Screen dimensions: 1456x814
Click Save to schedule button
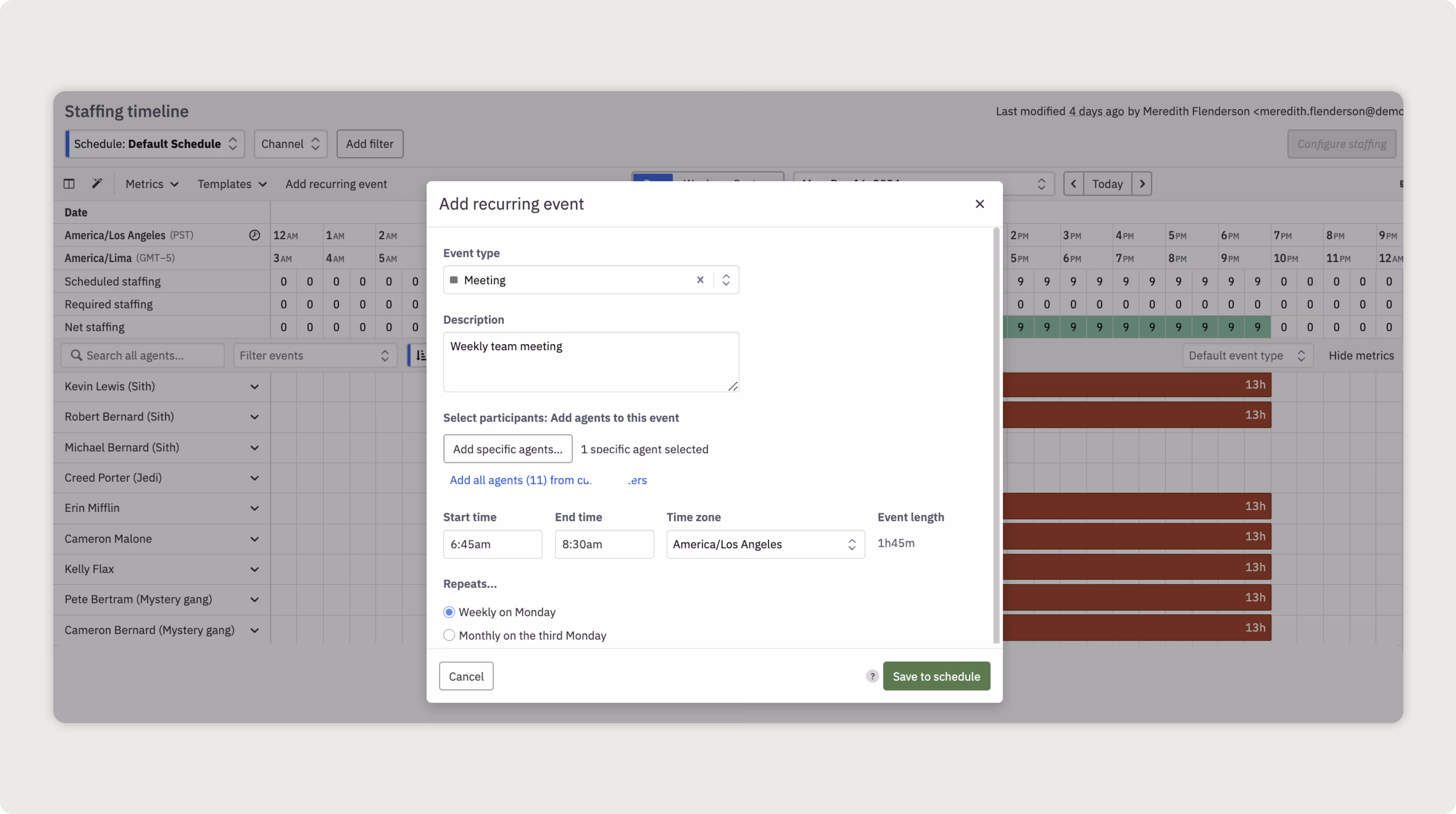point(936,676)
